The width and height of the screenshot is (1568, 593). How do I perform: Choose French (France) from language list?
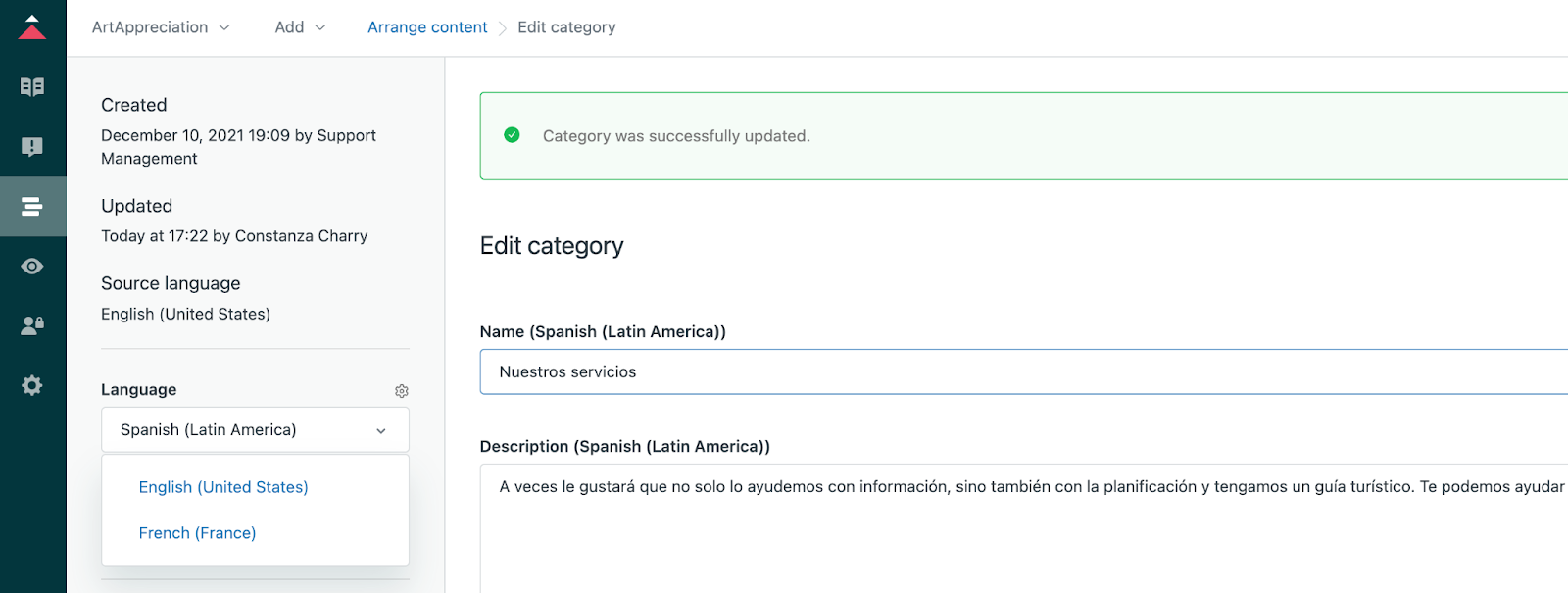197,533
